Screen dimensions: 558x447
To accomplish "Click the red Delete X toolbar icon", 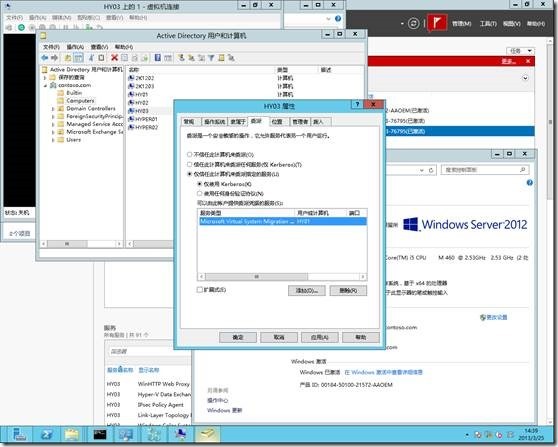I will tap(114, 58).
